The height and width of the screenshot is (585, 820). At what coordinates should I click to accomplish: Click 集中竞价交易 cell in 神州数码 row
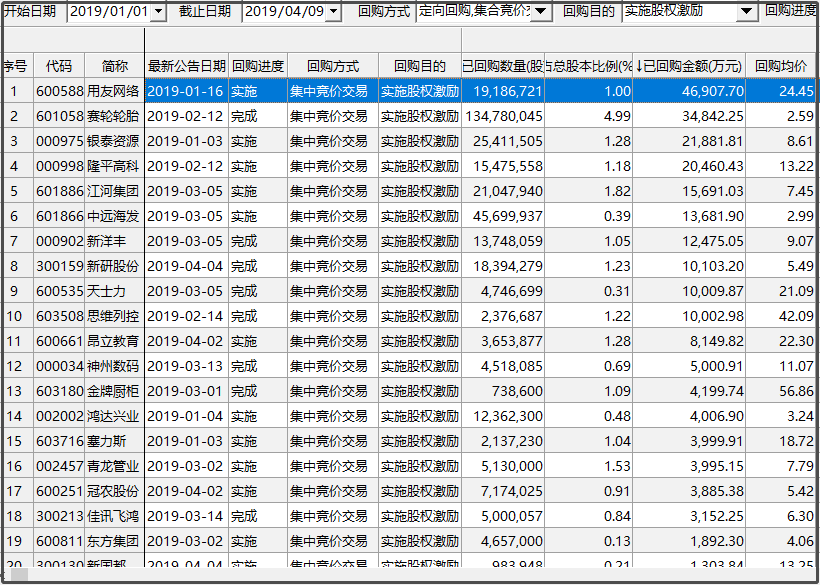click(x=333, y=366)
